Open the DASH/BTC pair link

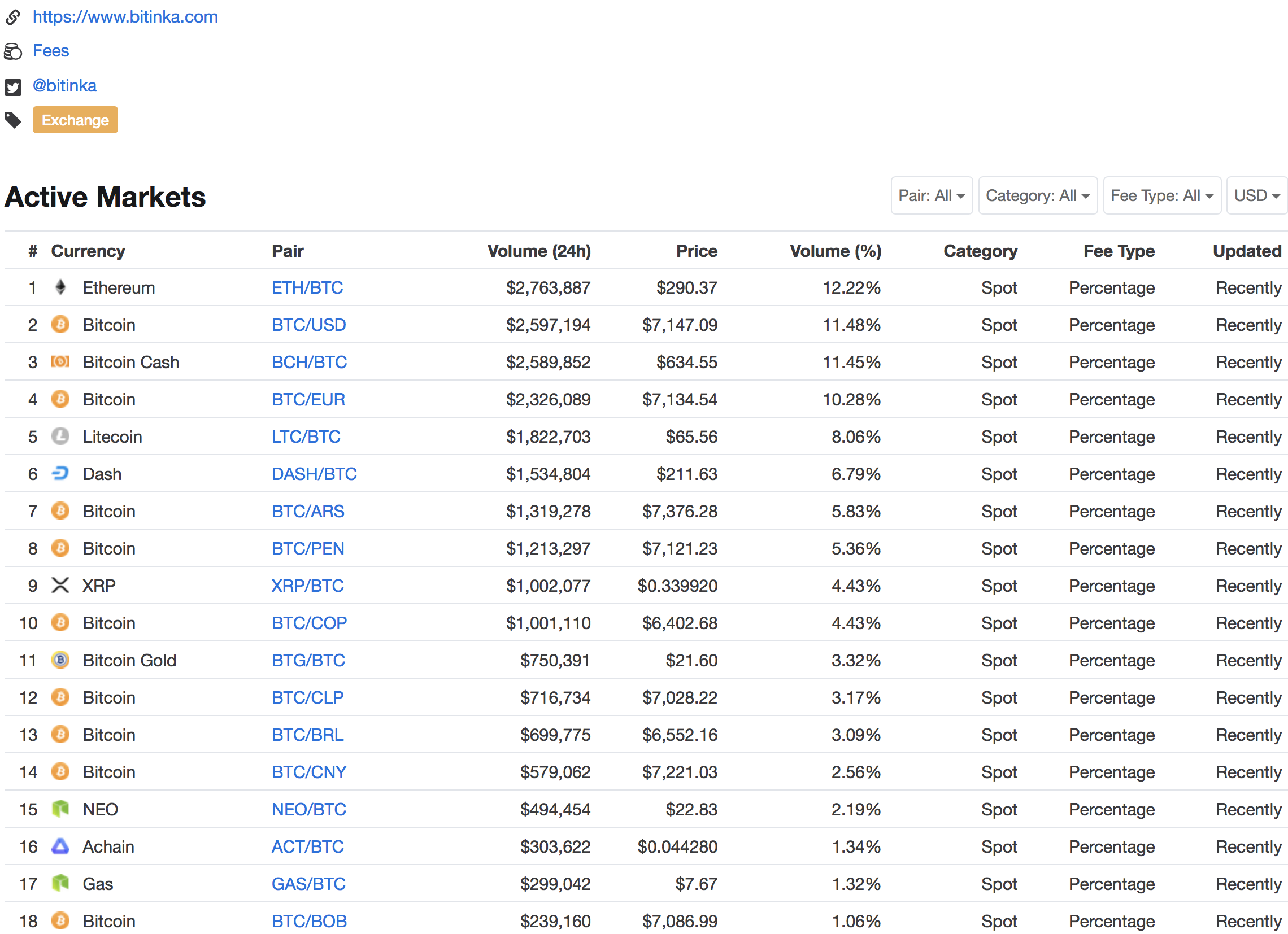point(314,474)
